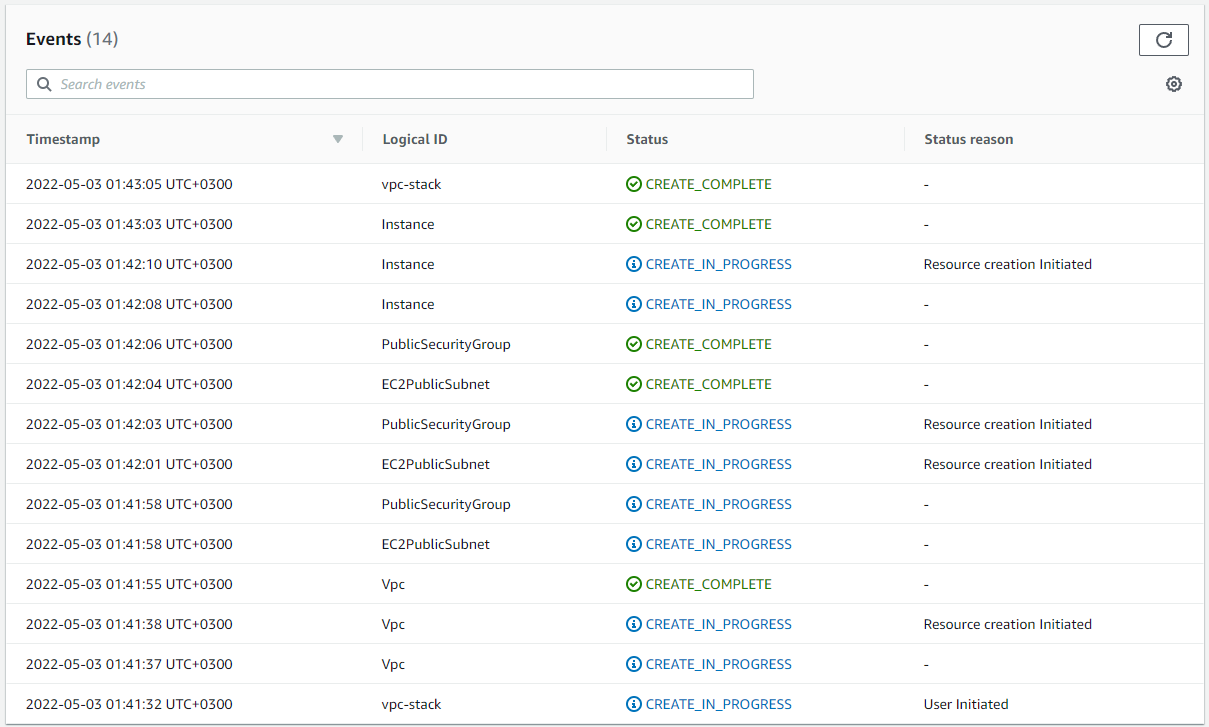The width and height of the screenshot is (1209, 727).
Task: Select CREATE_IN_PROGRESS status at 01:42:10
Action: click(719, 264)
